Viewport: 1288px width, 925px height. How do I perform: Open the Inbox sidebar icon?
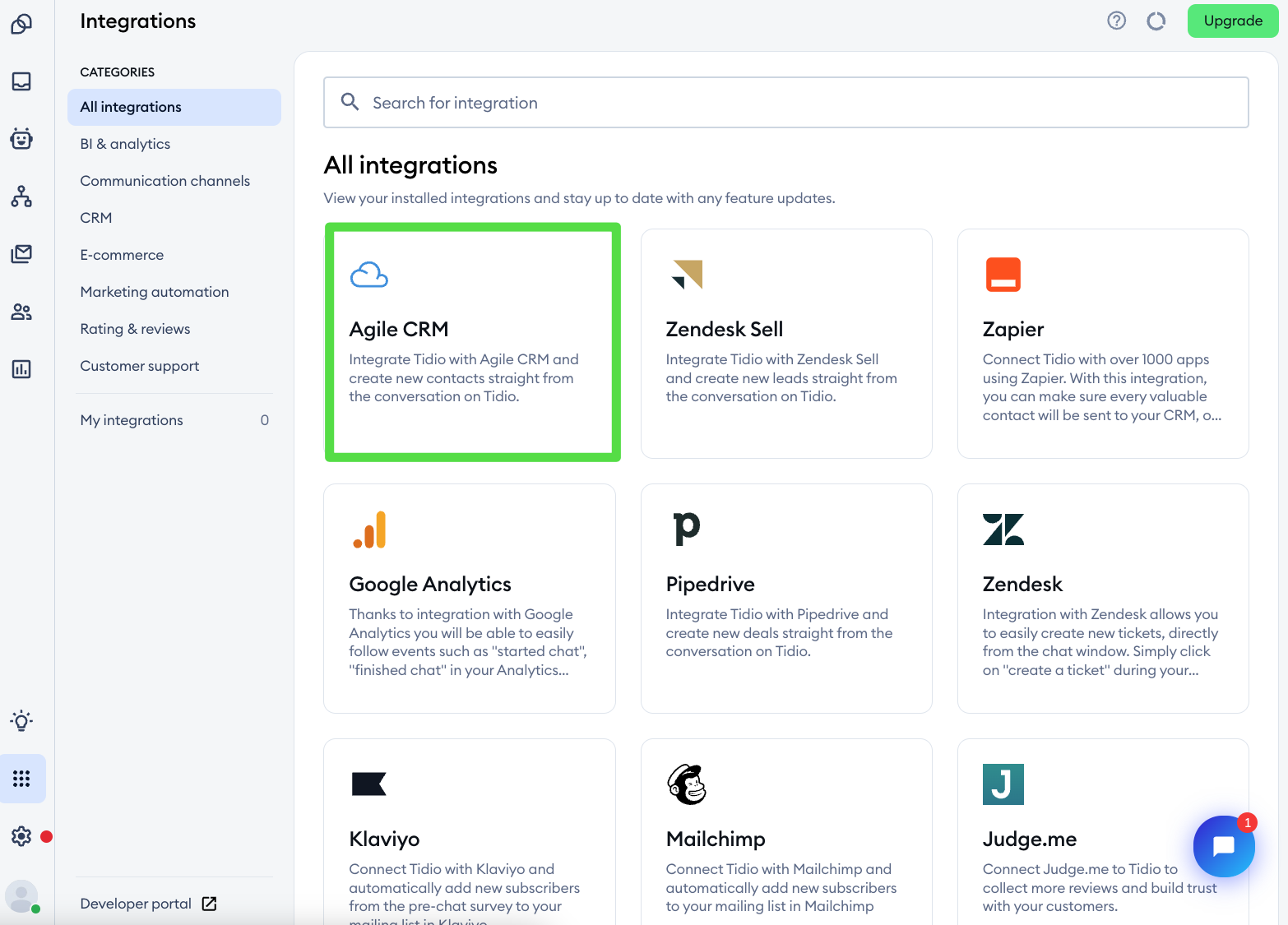coord(21,81)
